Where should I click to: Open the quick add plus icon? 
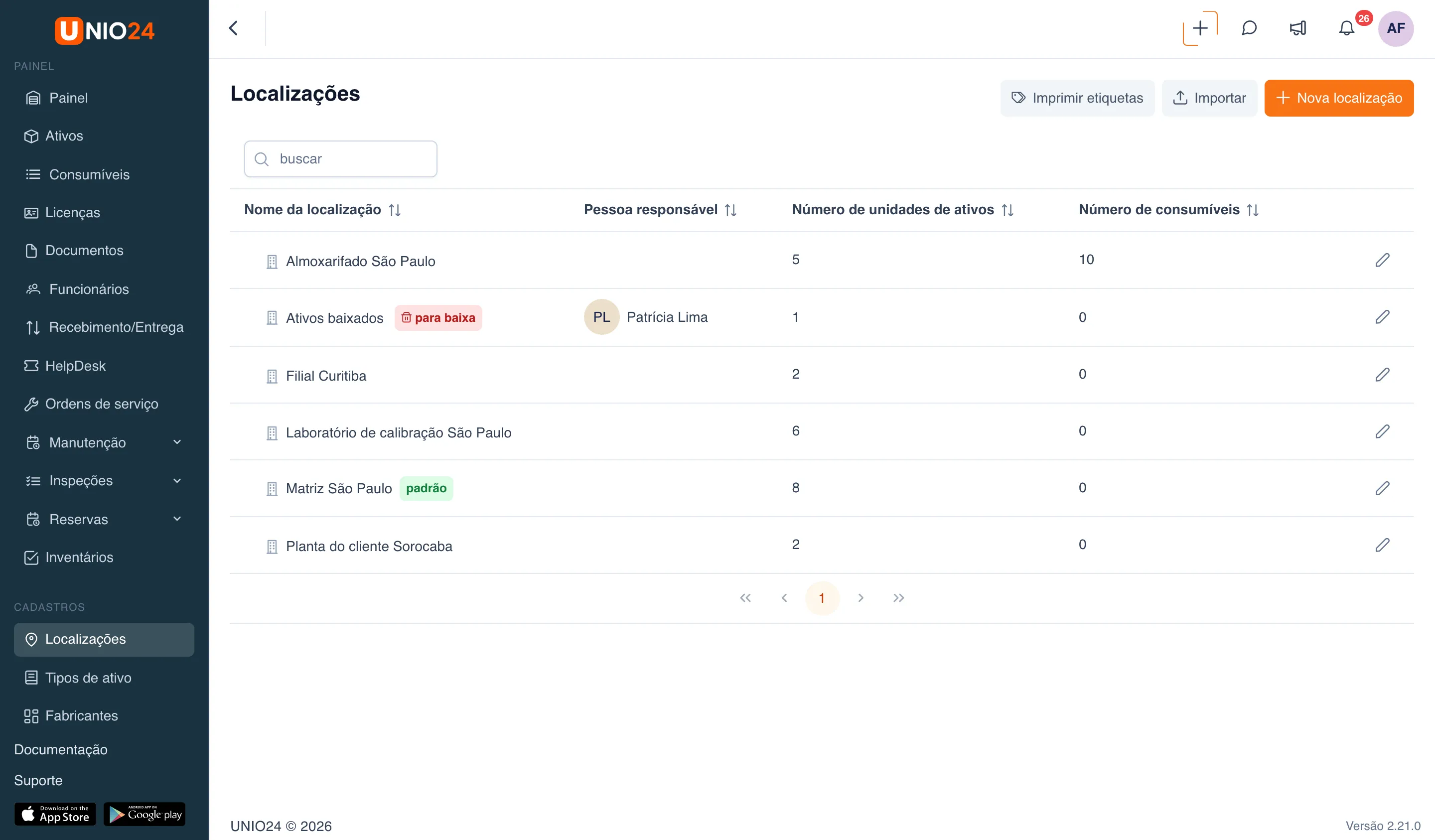1200,28
